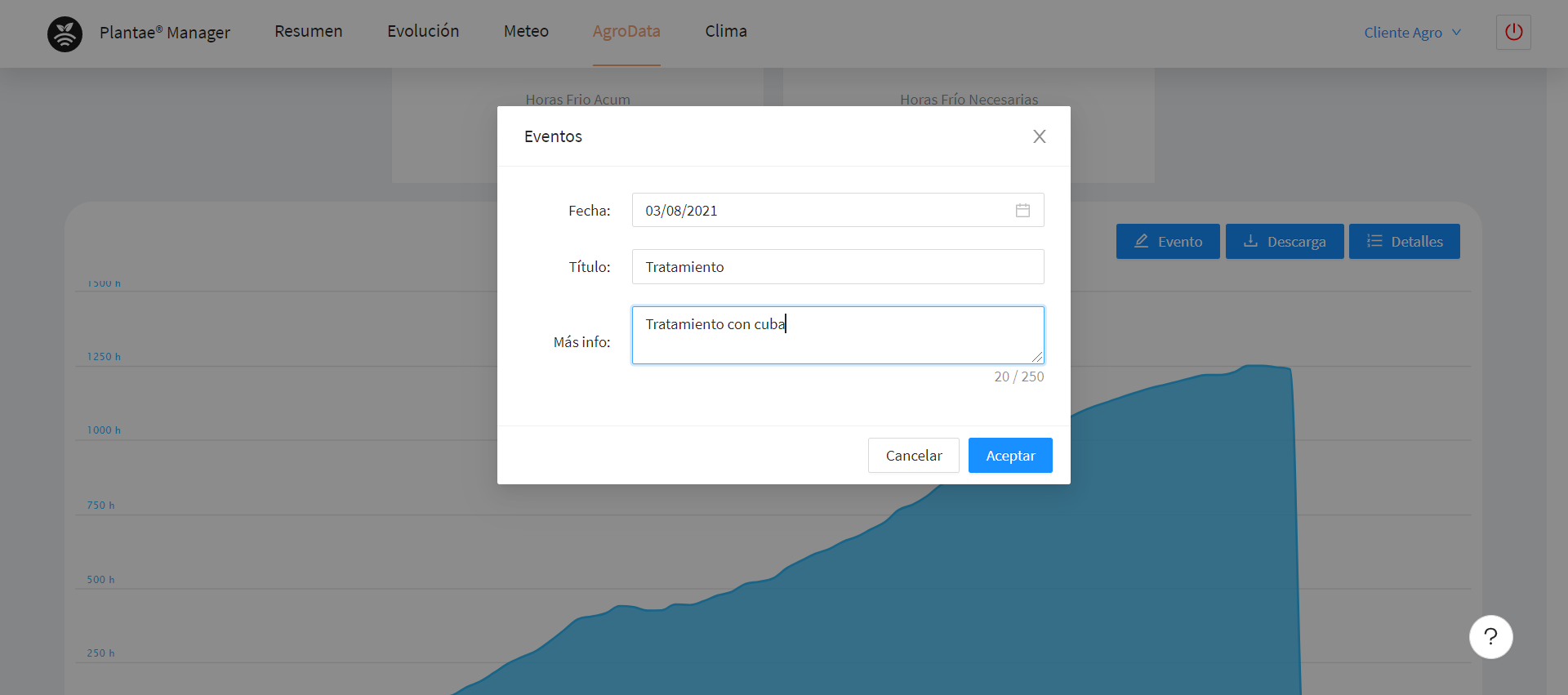Expand the Cliente Agro dropdown
The height and width of the screenshot is (695, 1568).
click(1402, 33)
